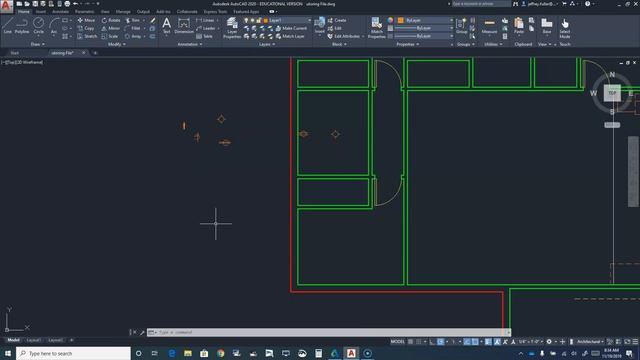Image resolution: width=640 pixels, height=360 pixels.
Task: Open the AutoCAD application menu logo
Action: tap(6, 6)
